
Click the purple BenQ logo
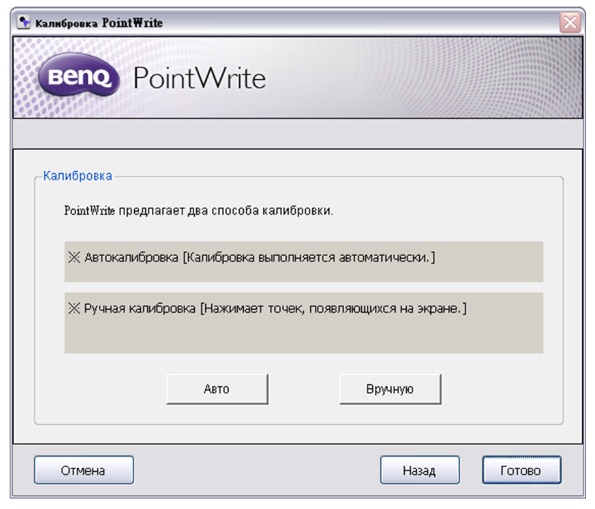click(79, 75)
